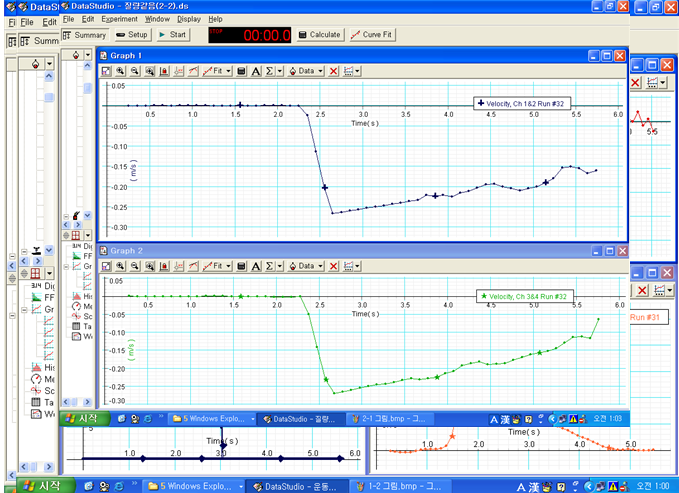Click the red X remove icon in Graph 1
The image size is (679, 493).
[333, 71]
